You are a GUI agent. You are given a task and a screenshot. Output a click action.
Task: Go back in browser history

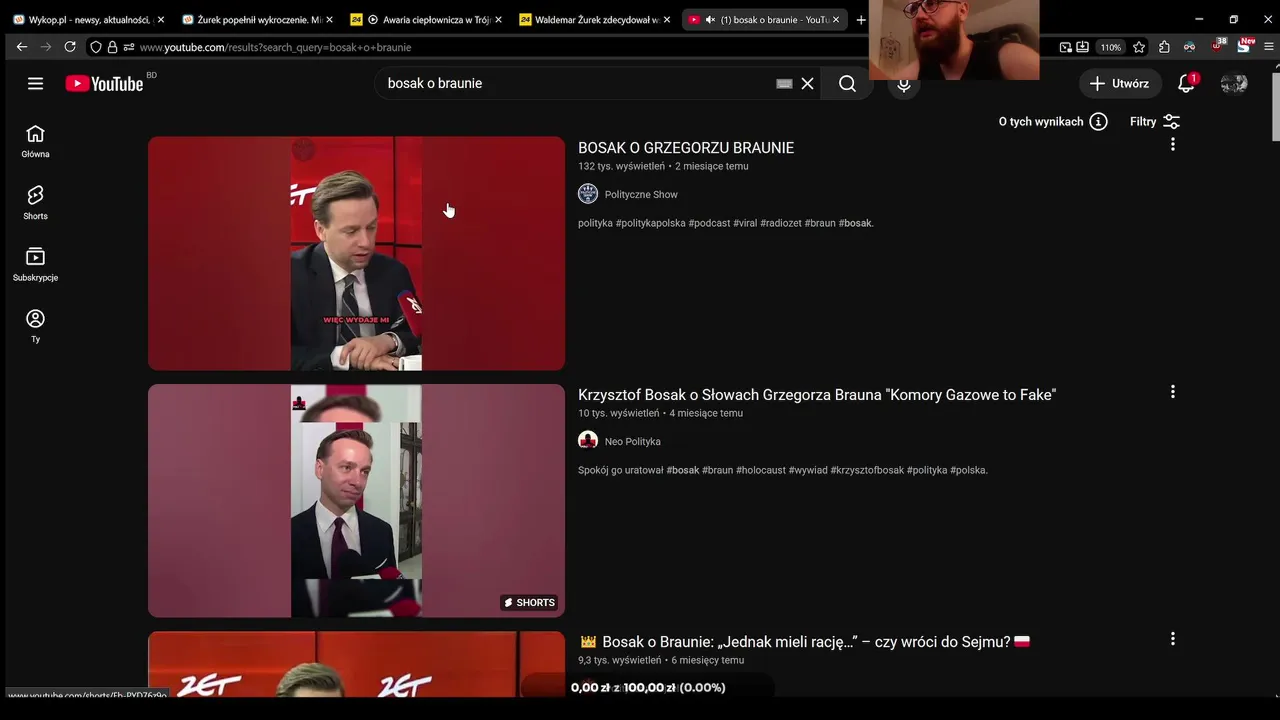tap(21, 47)
